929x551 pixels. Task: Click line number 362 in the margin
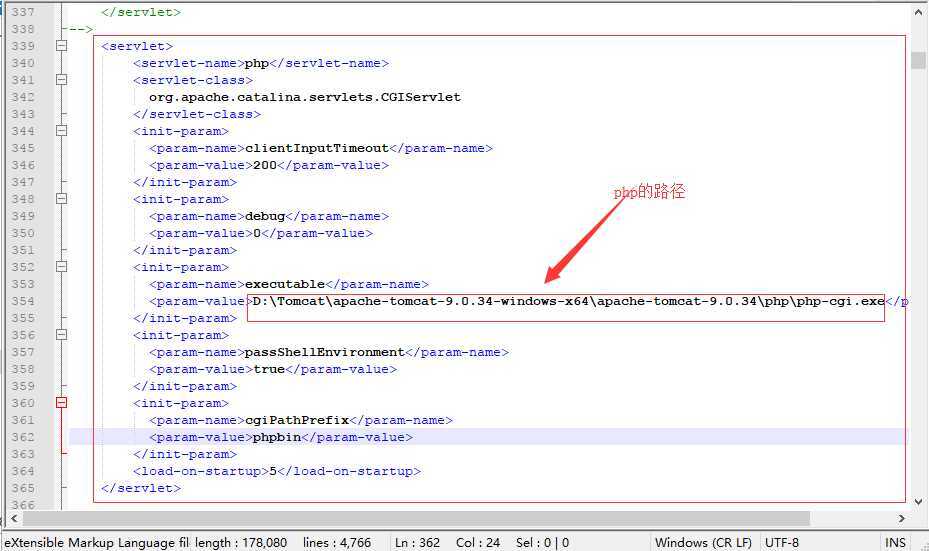(23, 437)
